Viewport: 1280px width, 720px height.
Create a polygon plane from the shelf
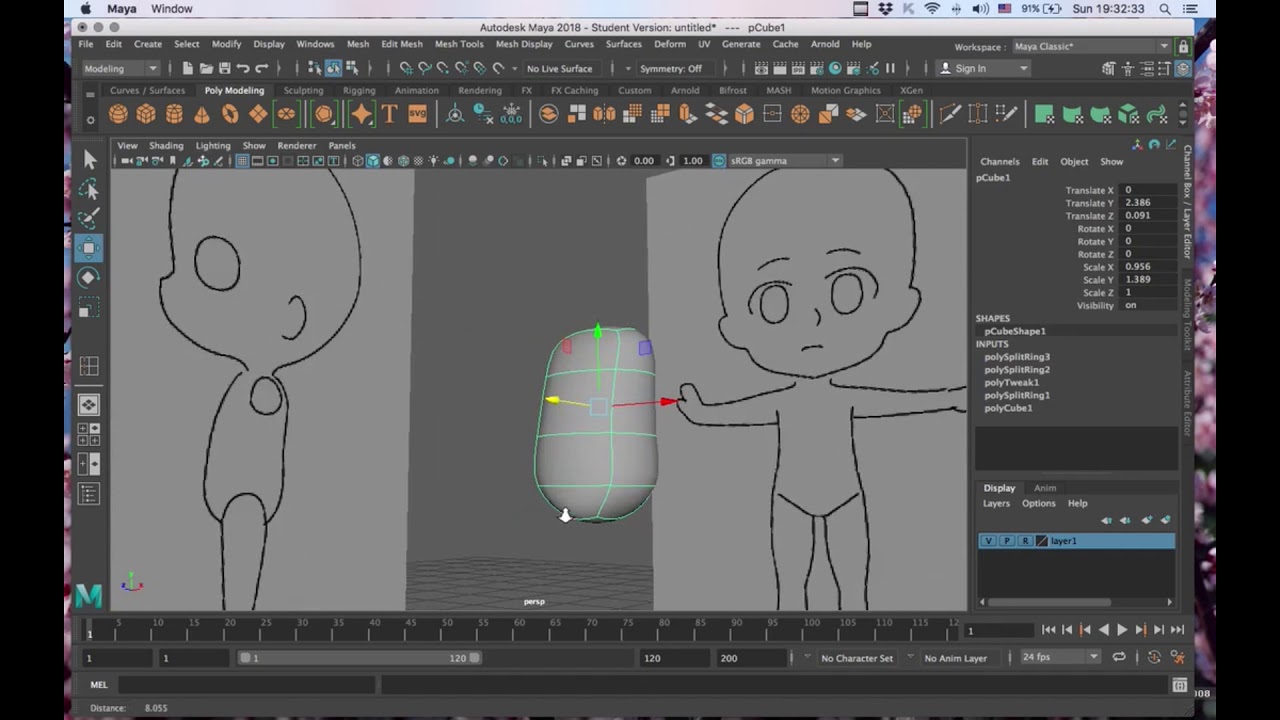coord(258,114)
